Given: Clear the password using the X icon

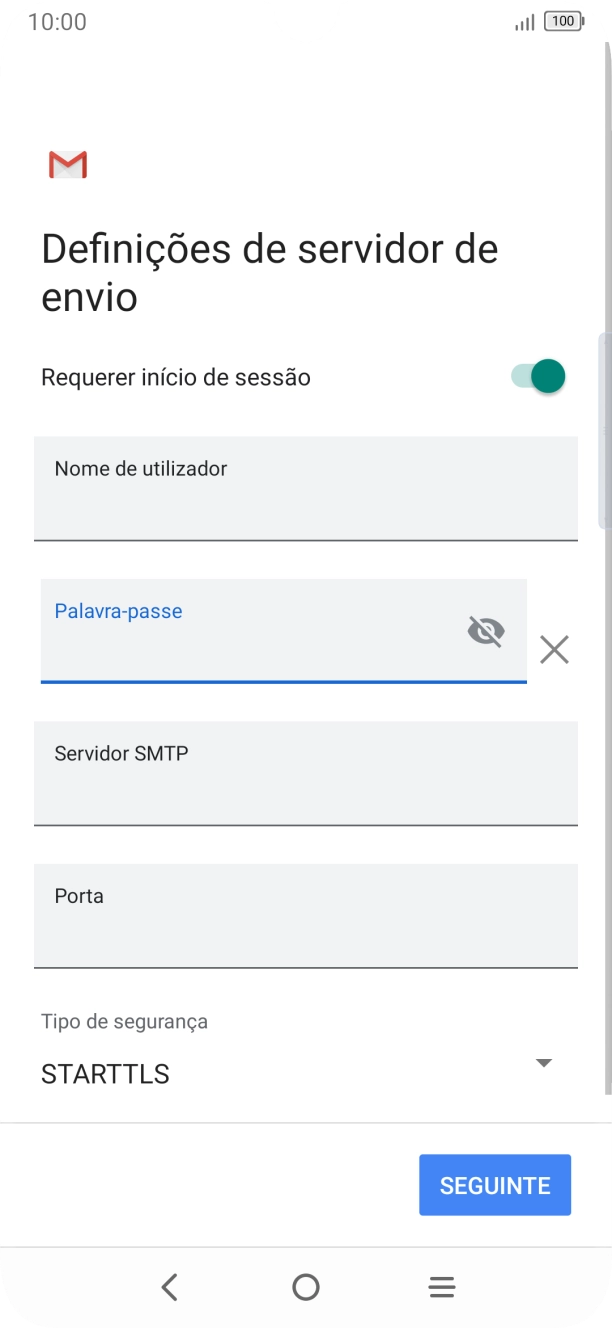Looking at the screenshot, I should point(554,650).
